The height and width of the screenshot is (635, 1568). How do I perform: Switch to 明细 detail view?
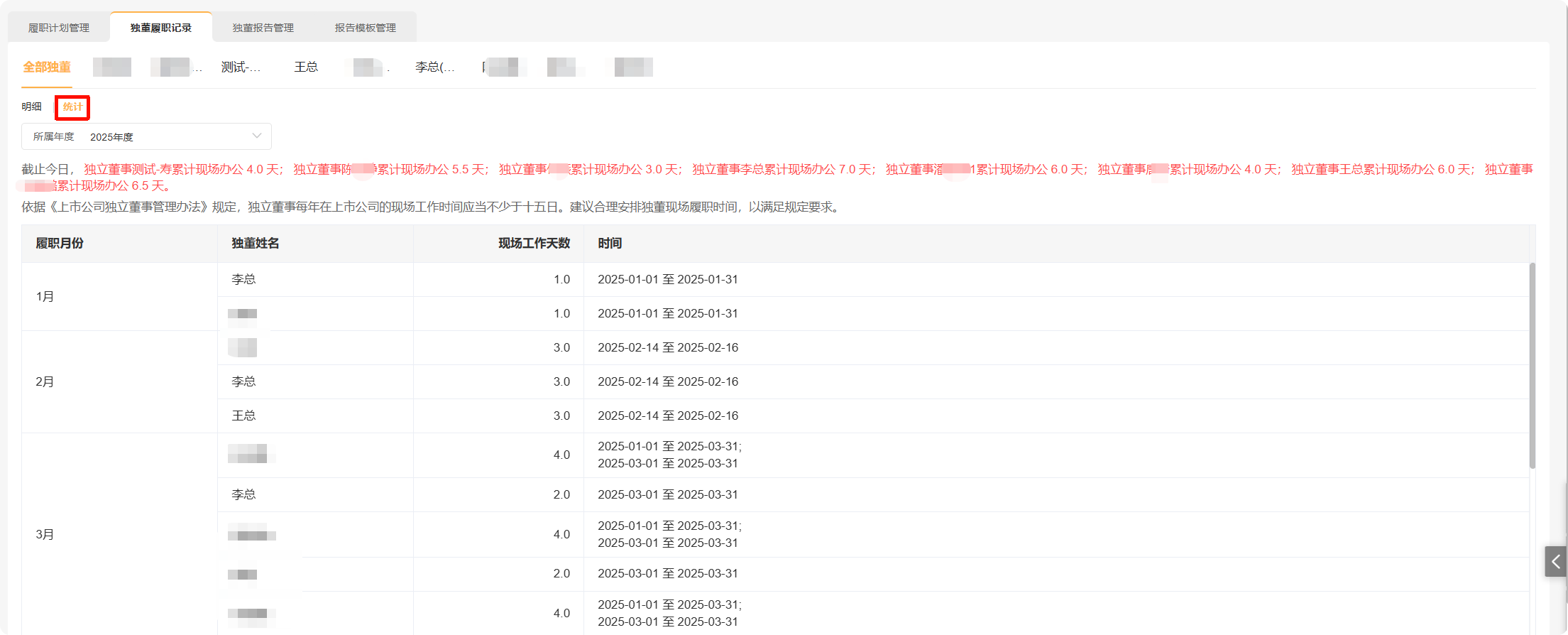[x=32, y=107]
